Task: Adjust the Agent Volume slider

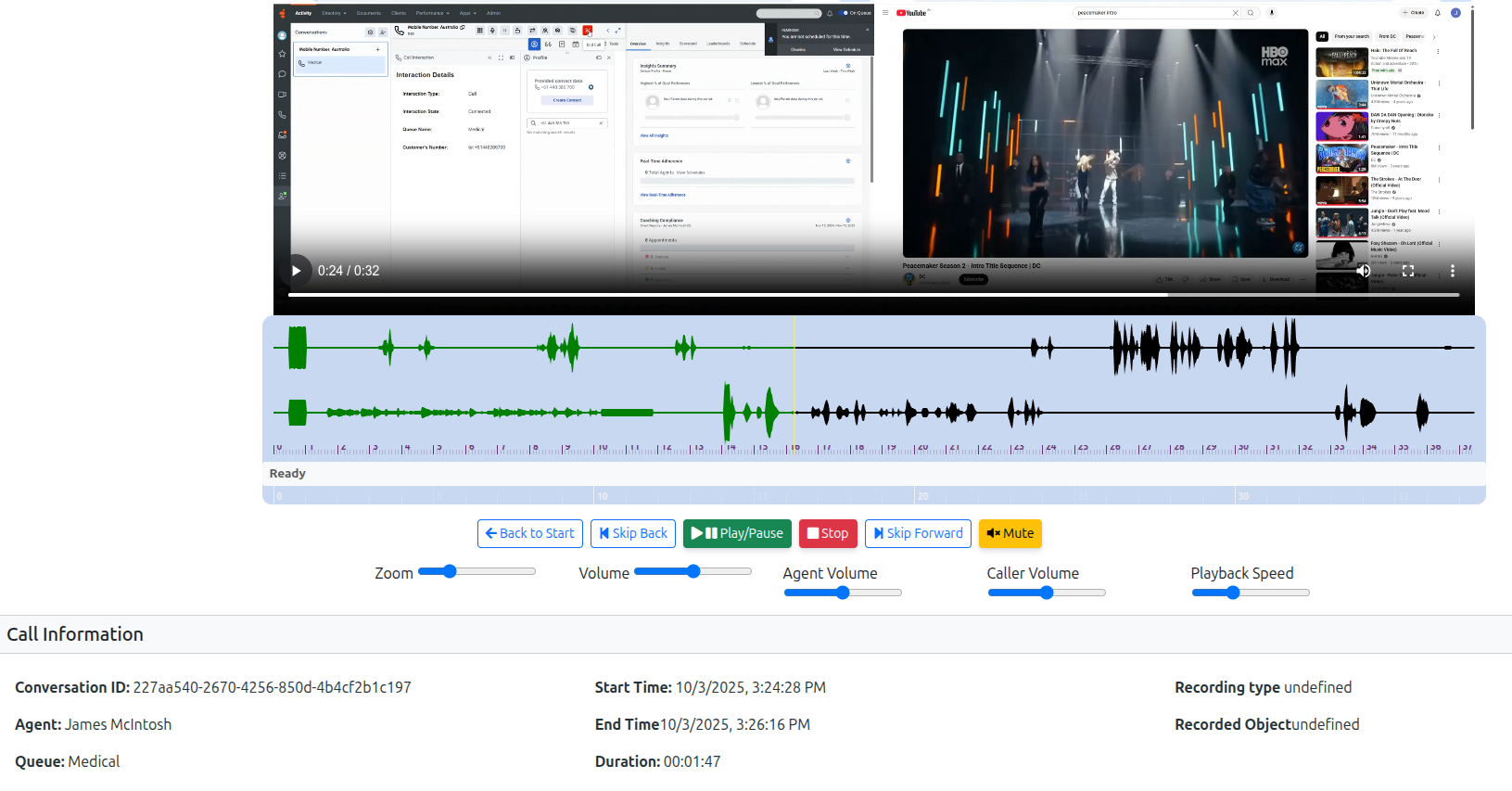Action: click(x=843, y=593)
